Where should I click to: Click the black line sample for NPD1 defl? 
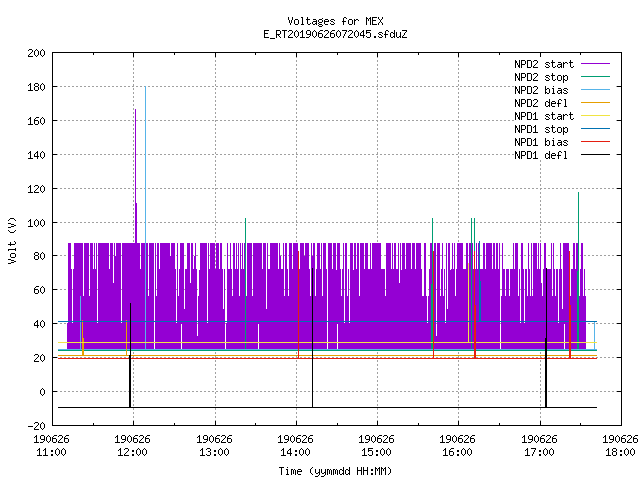(x=596, y=155)
